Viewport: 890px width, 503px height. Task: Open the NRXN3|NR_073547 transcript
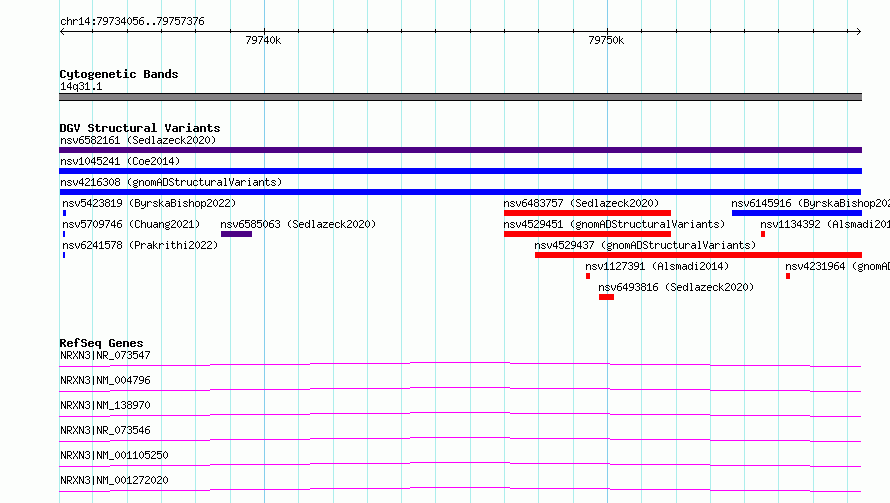pos(105,355)
